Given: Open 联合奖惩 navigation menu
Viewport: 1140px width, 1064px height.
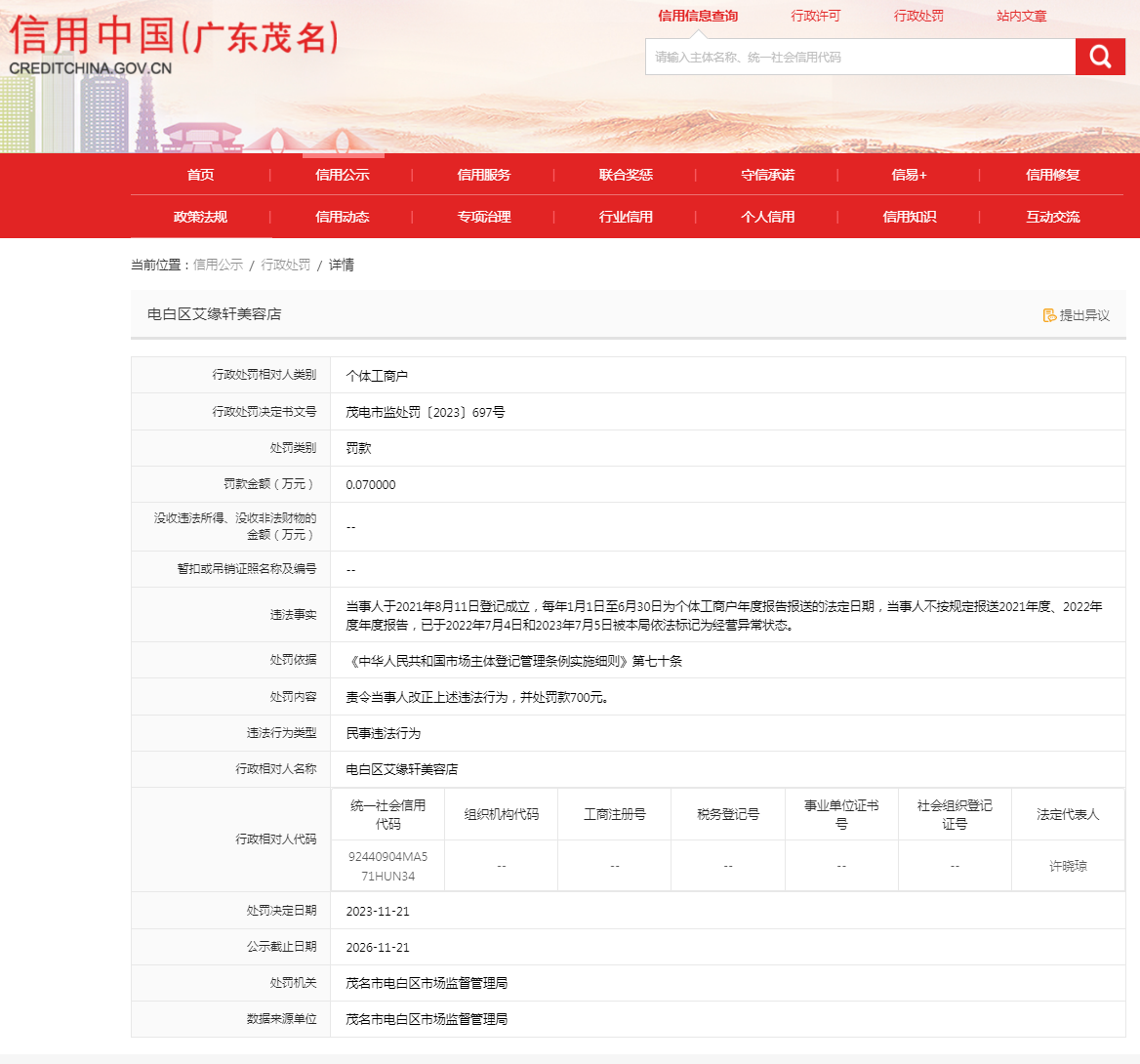Looking at the screenshot, I should tap(626, 175).
